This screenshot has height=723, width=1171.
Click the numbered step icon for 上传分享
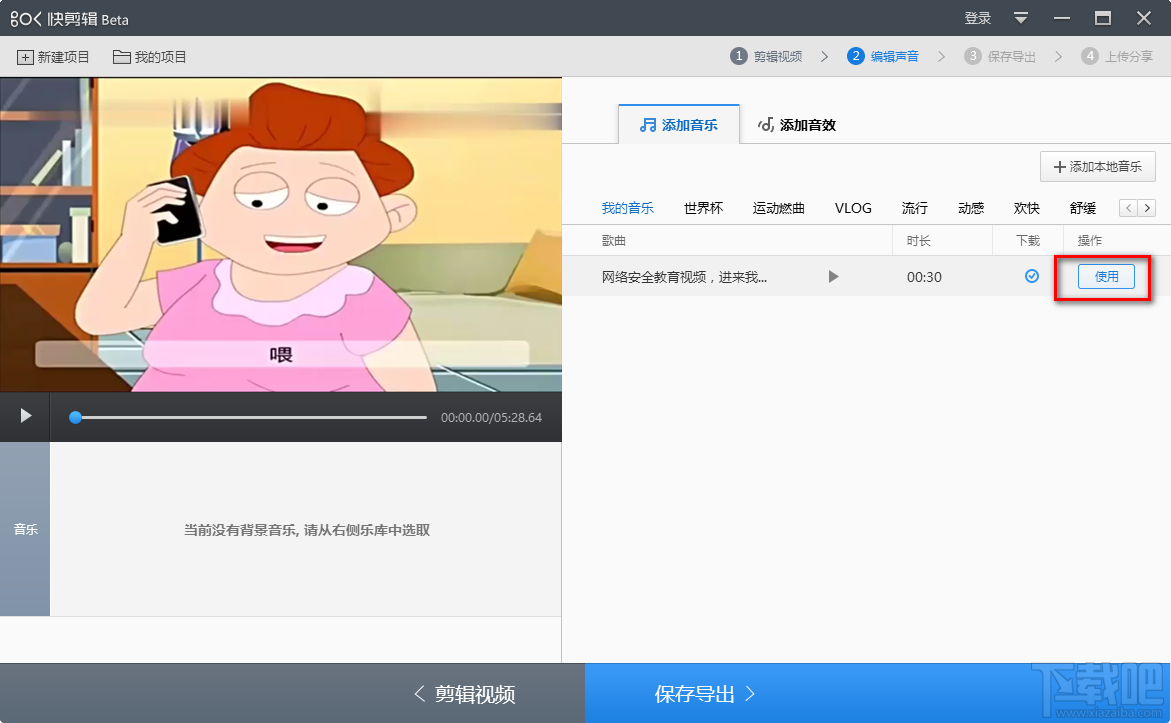1090,57
